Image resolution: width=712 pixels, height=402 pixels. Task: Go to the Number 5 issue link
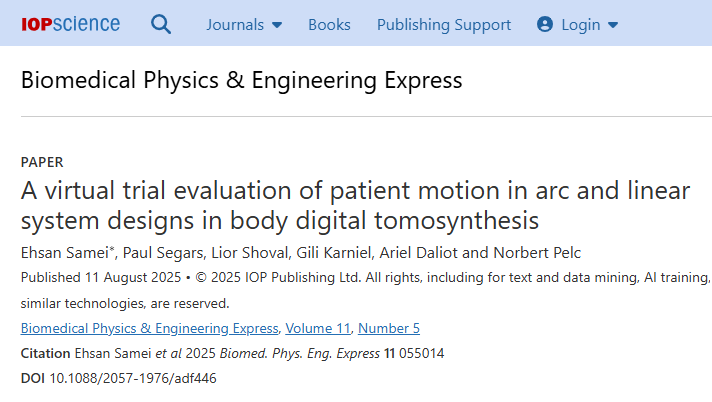coord(389,328)
